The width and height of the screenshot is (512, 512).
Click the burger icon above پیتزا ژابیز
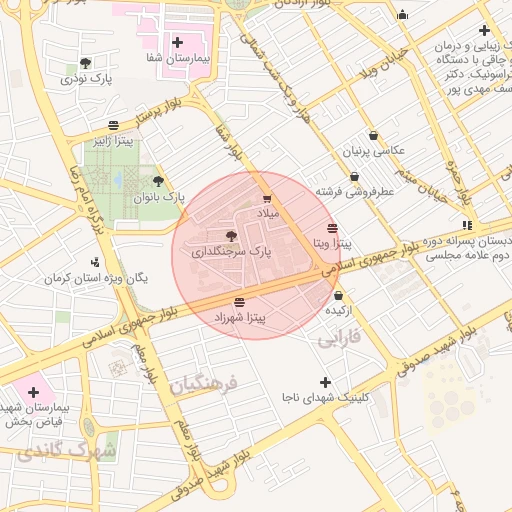click(114, 126)
